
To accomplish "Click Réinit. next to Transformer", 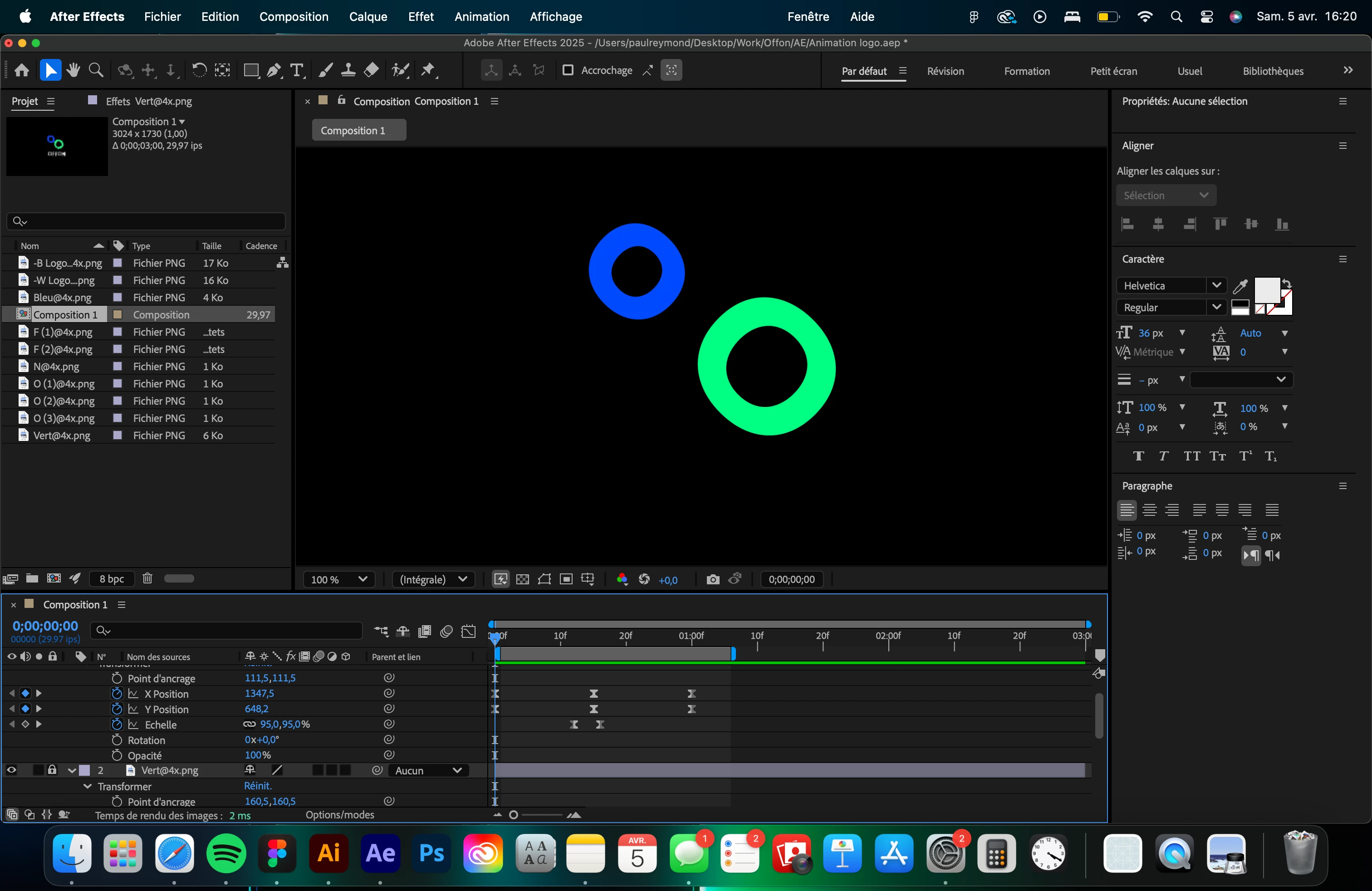I will point(258,786).
